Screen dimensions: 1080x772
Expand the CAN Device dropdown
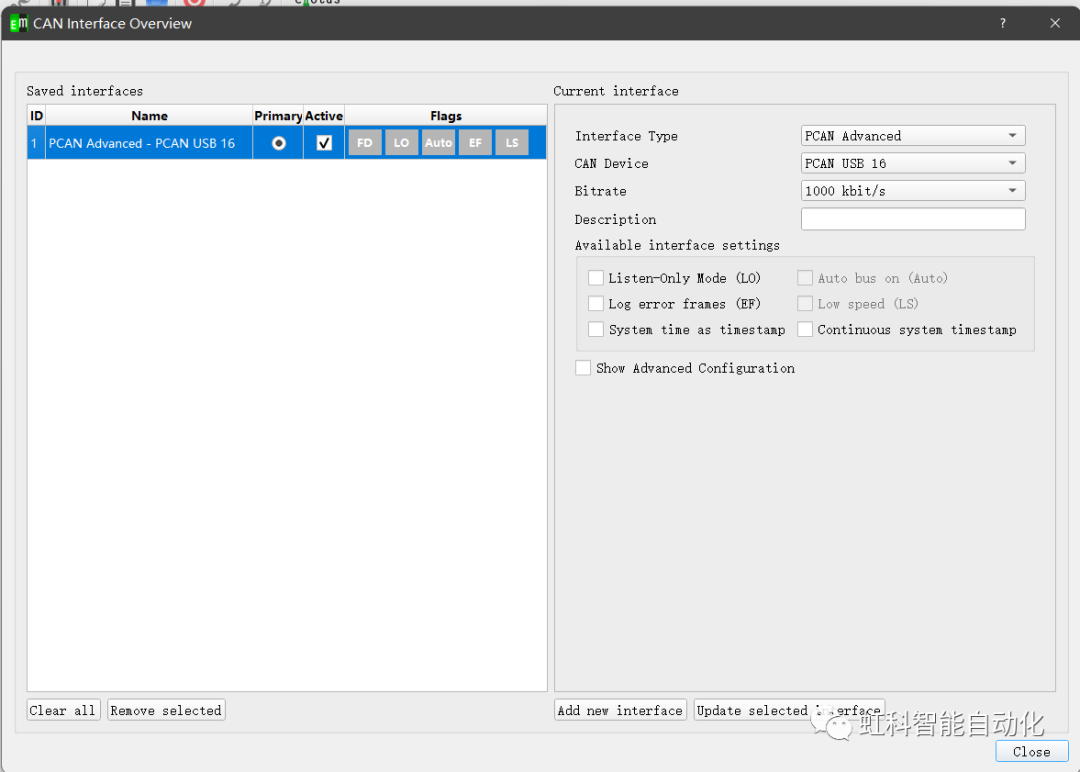(913, 163)
